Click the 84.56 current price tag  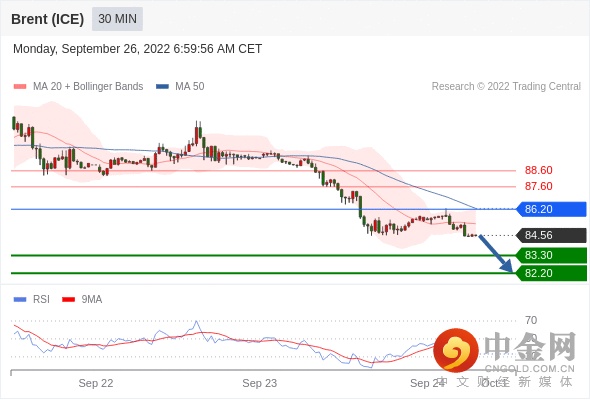pyautogui.click(x=552, y=236)
